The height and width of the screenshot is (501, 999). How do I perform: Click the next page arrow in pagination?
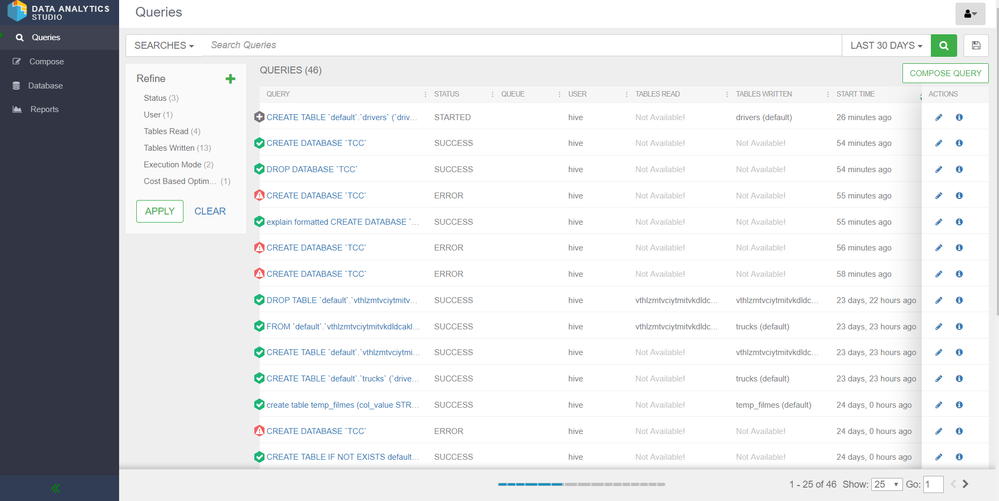(966, 484)
